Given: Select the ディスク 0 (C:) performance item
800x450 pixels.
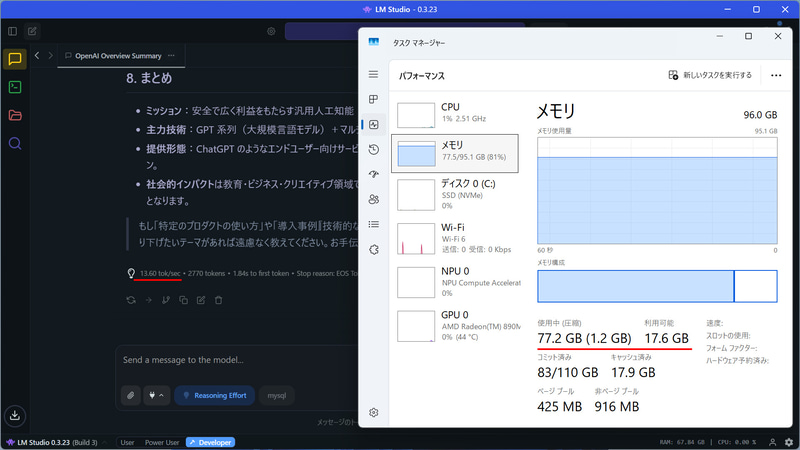Looking at the screenshot, I should 455,195.
